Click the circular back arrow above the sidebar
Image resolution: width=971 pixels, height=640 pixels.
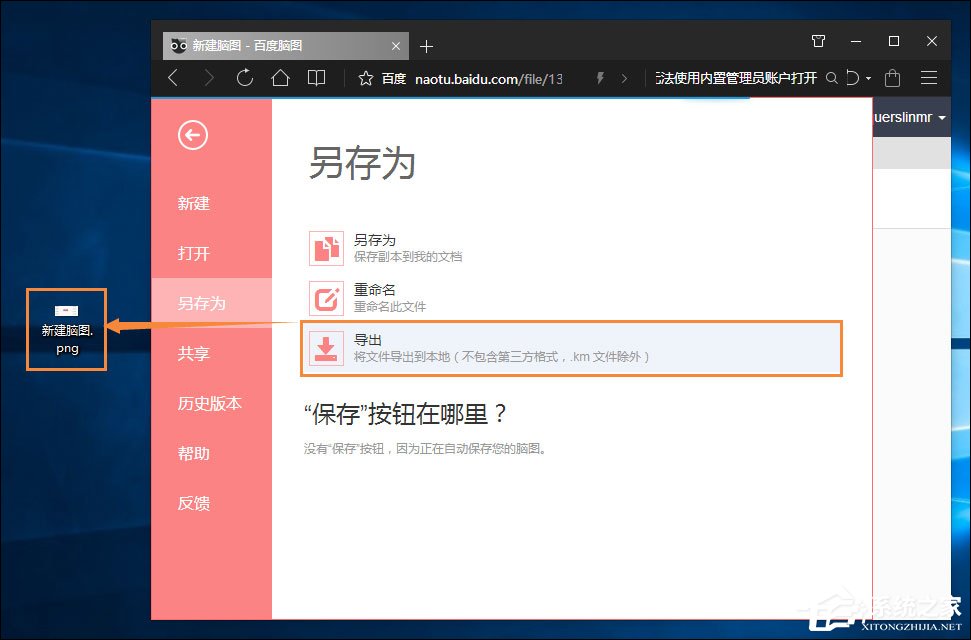192,135
